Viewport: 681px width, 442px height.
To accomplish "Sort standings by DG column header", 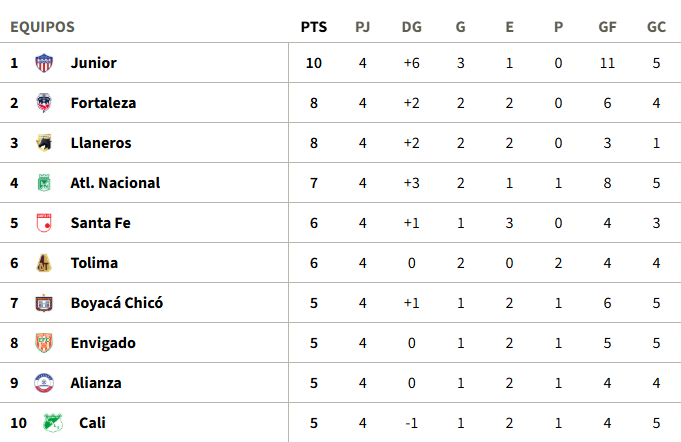I will click(x=412, y=27).
